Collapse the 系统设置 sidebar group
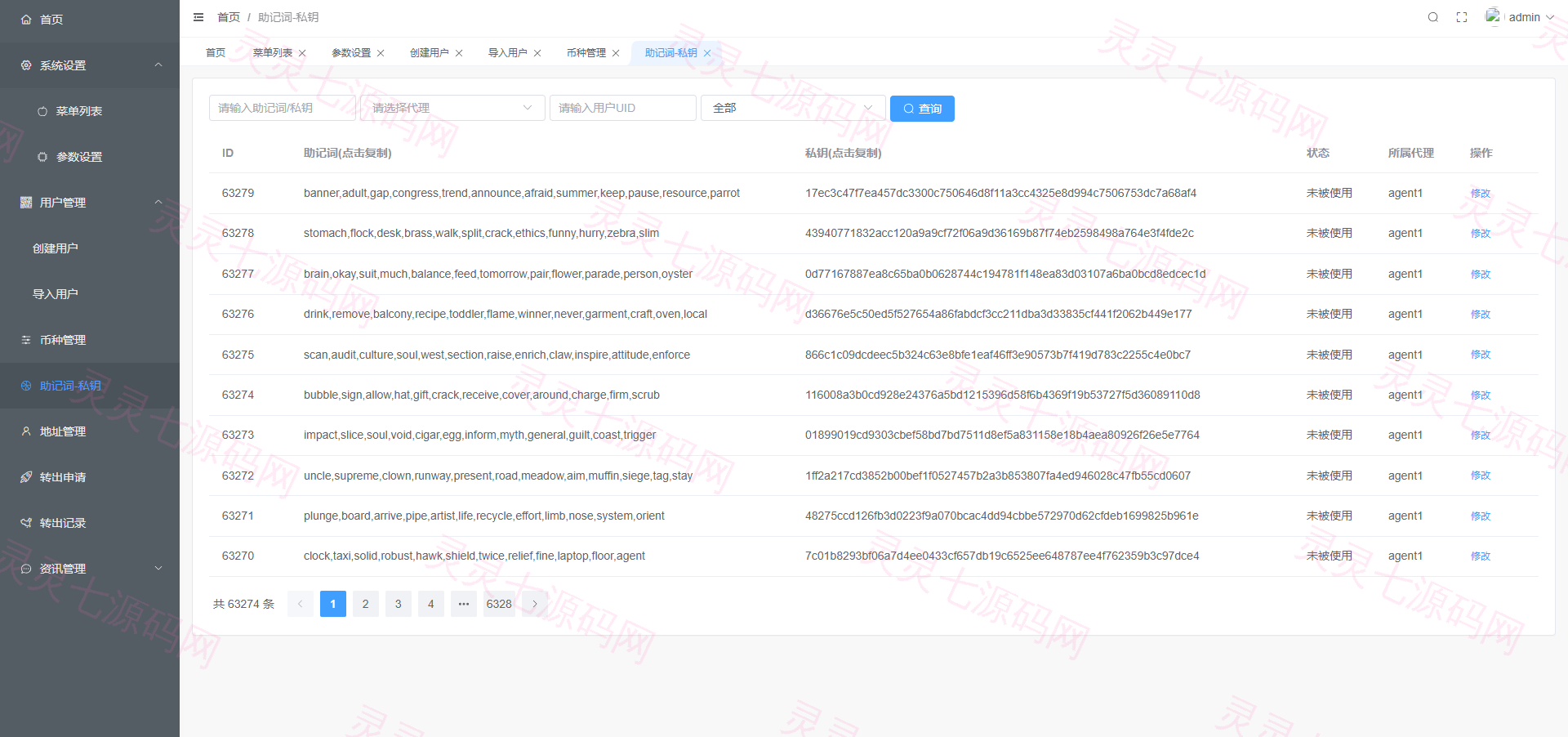 (x=90, y=65)
